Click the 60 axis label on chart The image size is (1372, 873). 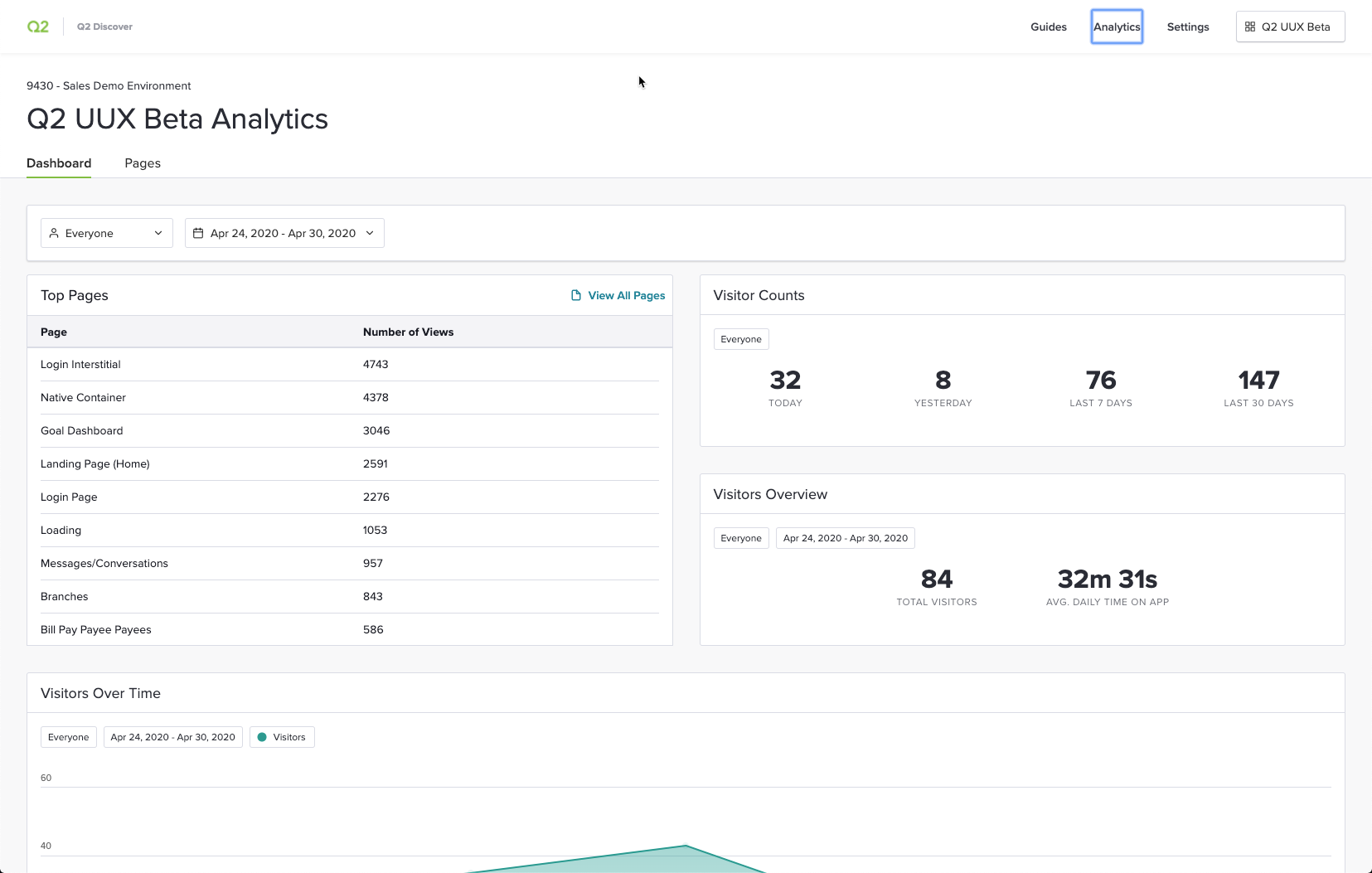point(46,778)
